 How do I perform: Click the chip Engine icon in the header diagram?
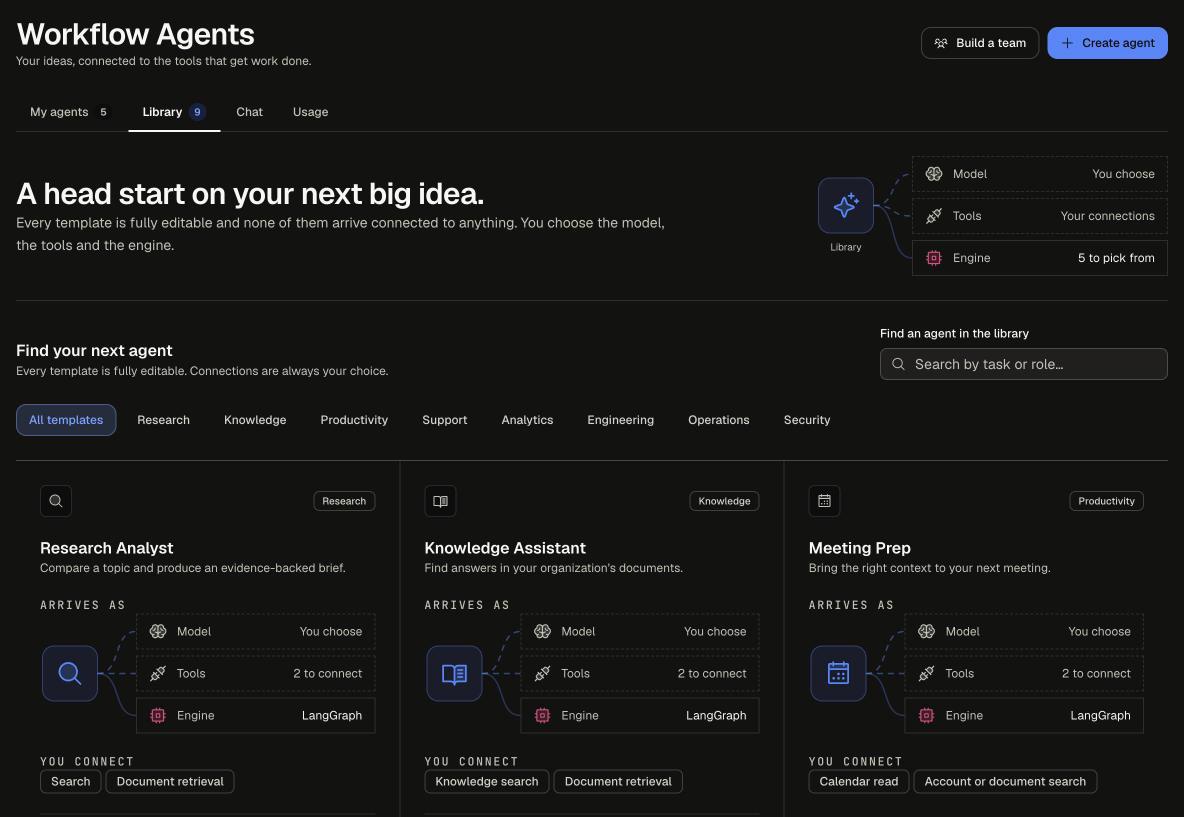click(x=934, y=257)
